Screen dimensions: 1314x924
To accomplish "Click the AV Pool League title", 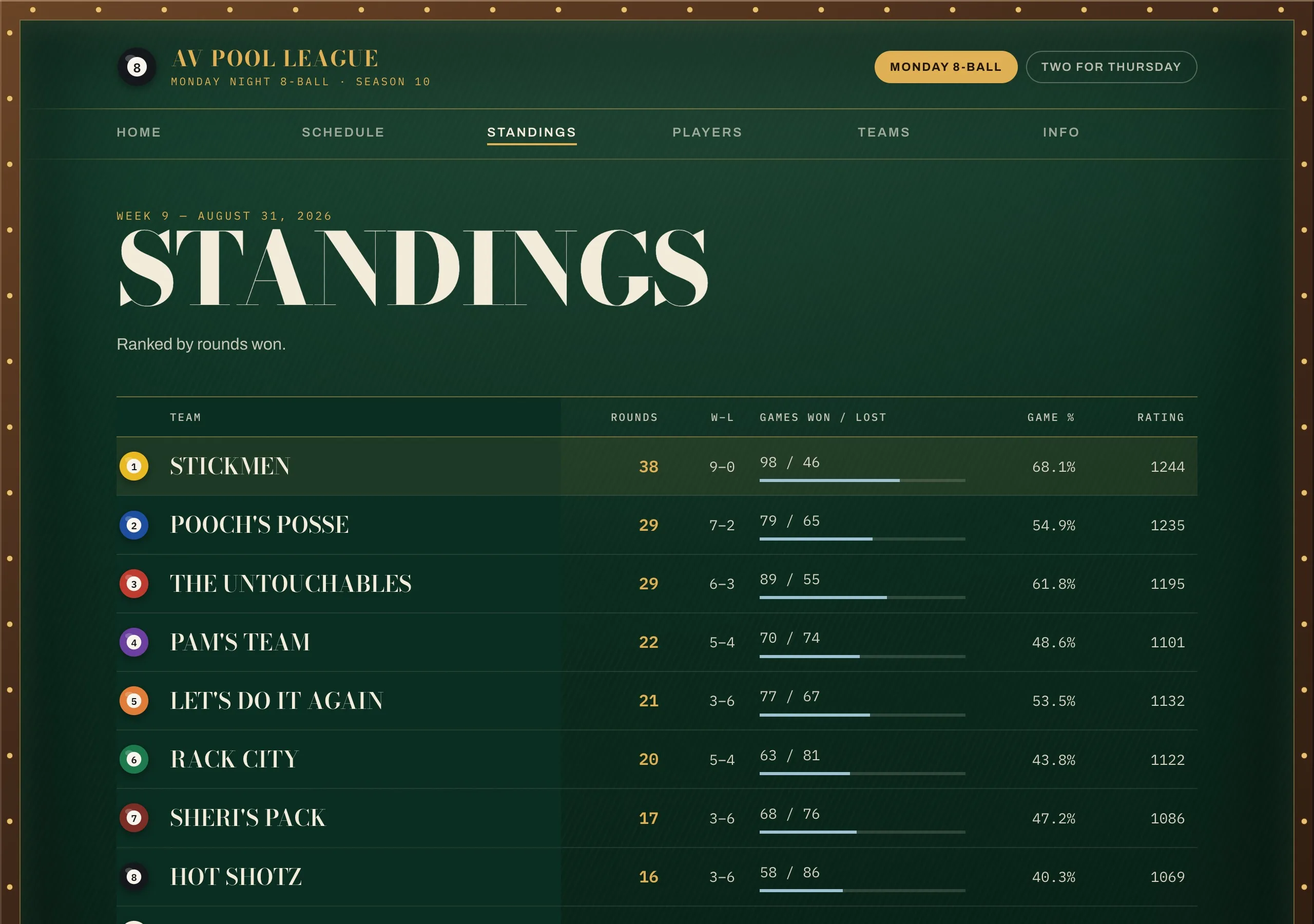I will 275,59.
